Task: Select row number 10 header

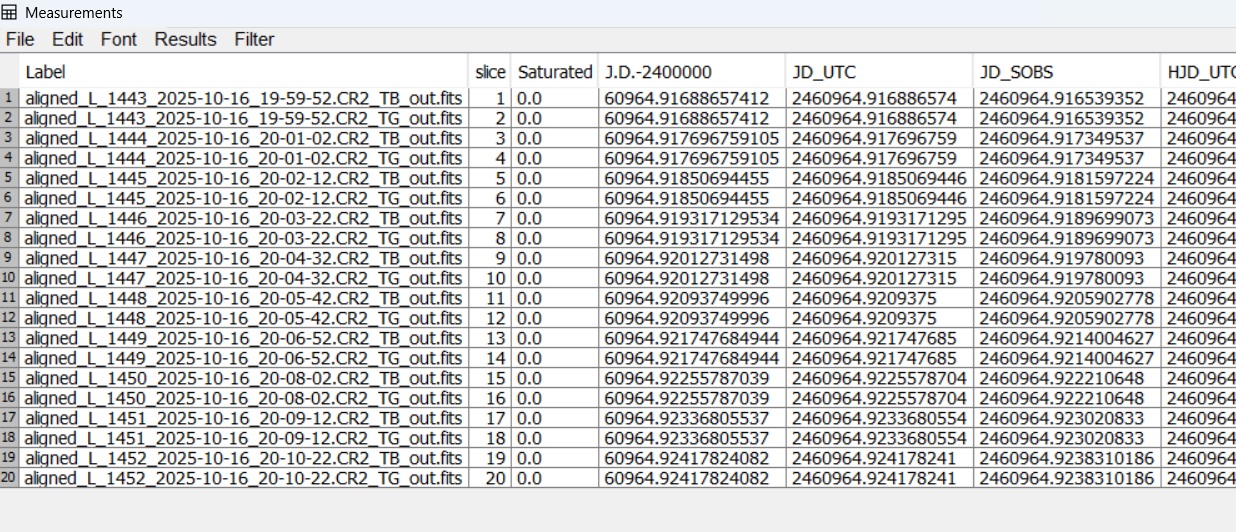Action: click(9, 278)
